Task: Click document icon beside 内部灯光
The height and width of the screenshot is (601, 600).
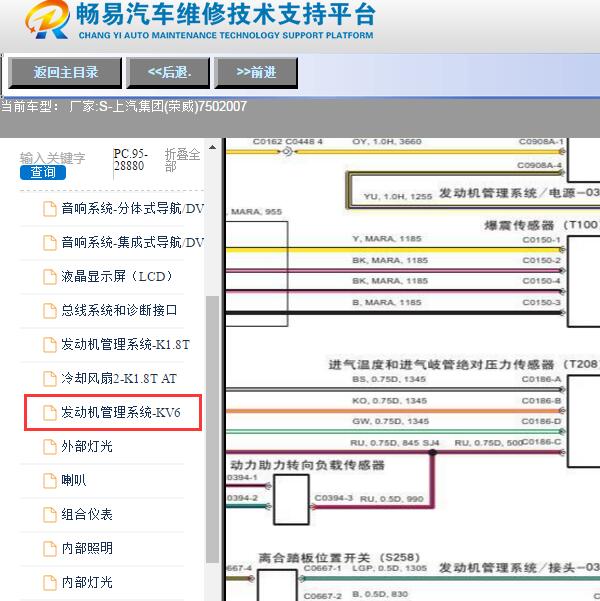Action: pyautogui.click(x=50, y=583)
